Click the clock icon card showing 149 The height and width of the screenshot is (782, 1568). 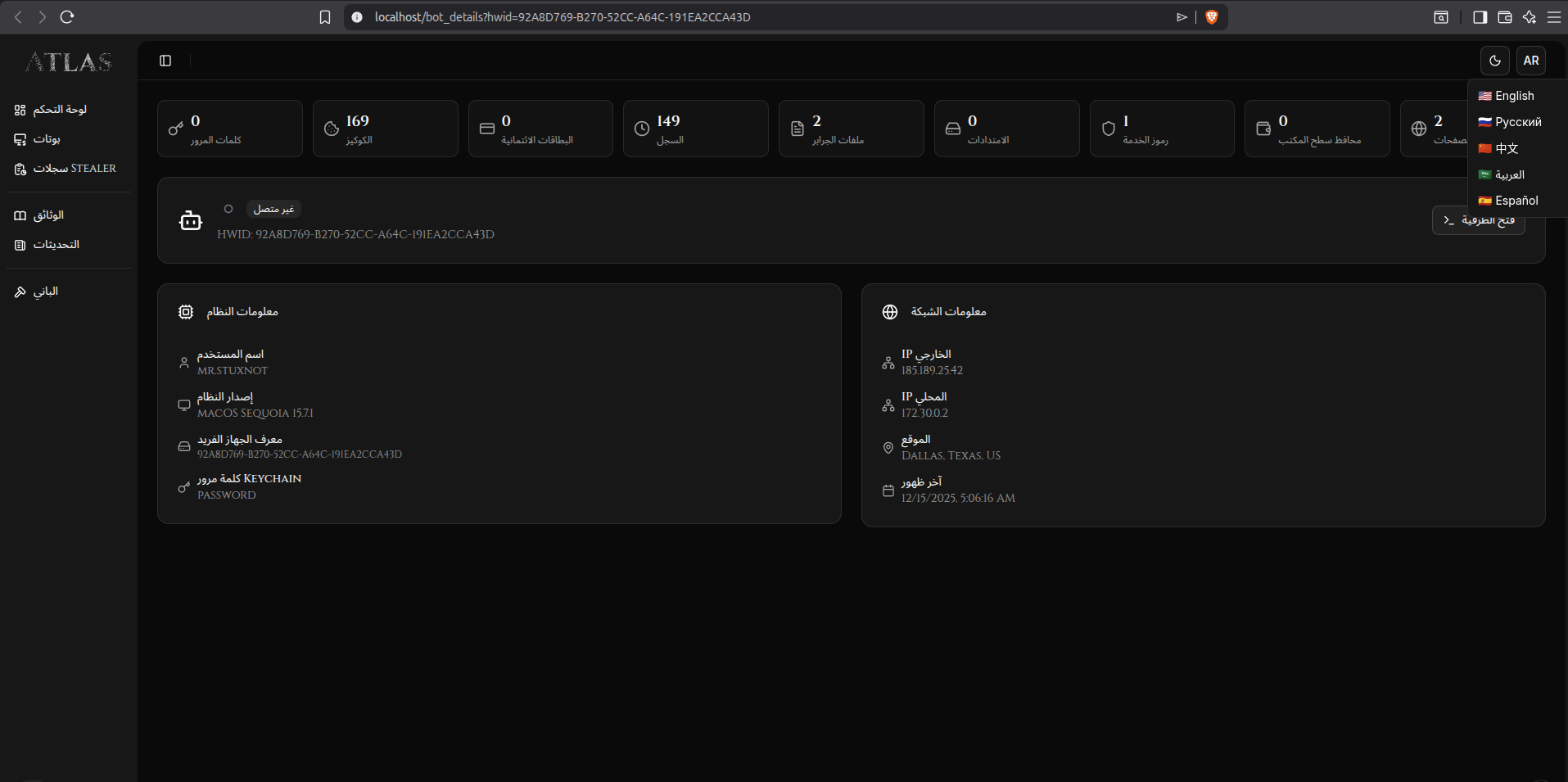click(x=642, y=129)
